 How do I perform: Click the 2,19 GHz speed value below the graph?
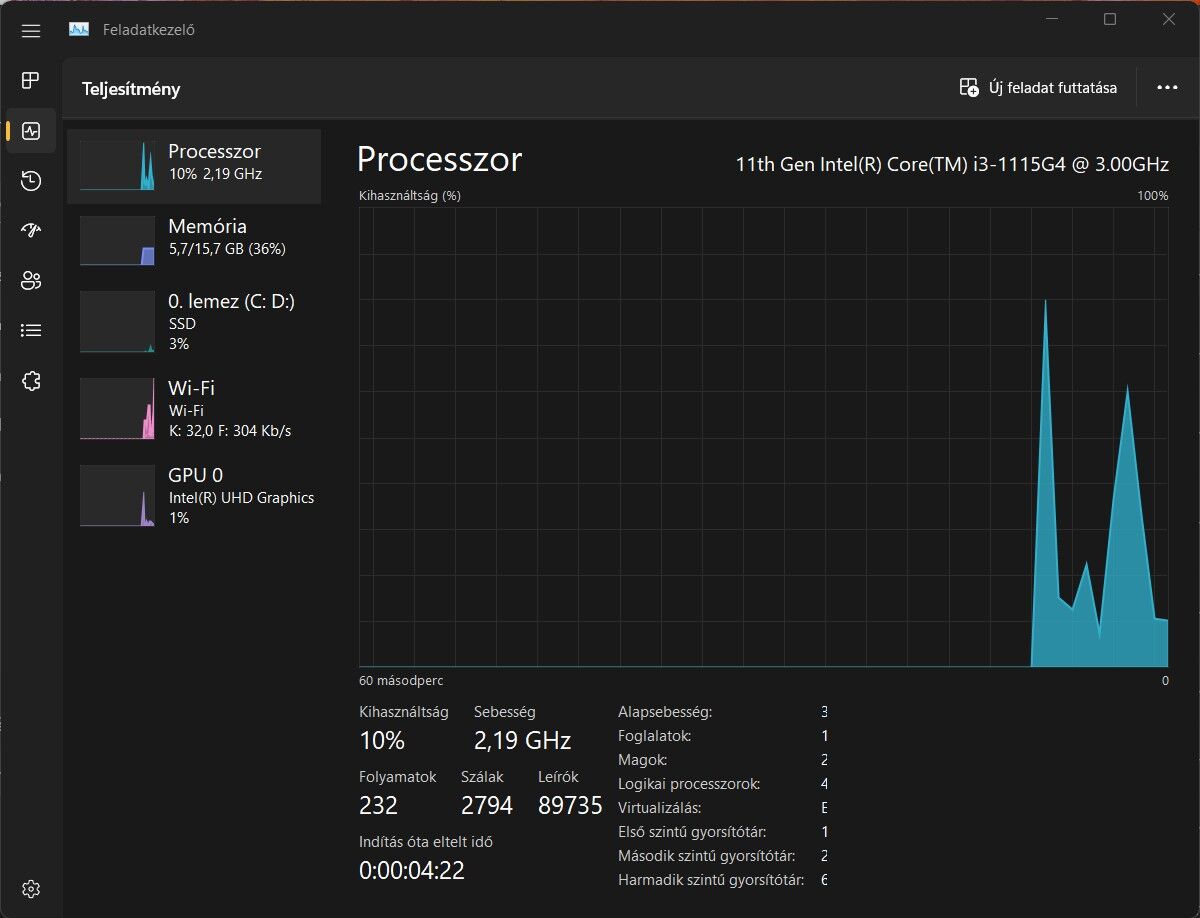tap(522, 741)
